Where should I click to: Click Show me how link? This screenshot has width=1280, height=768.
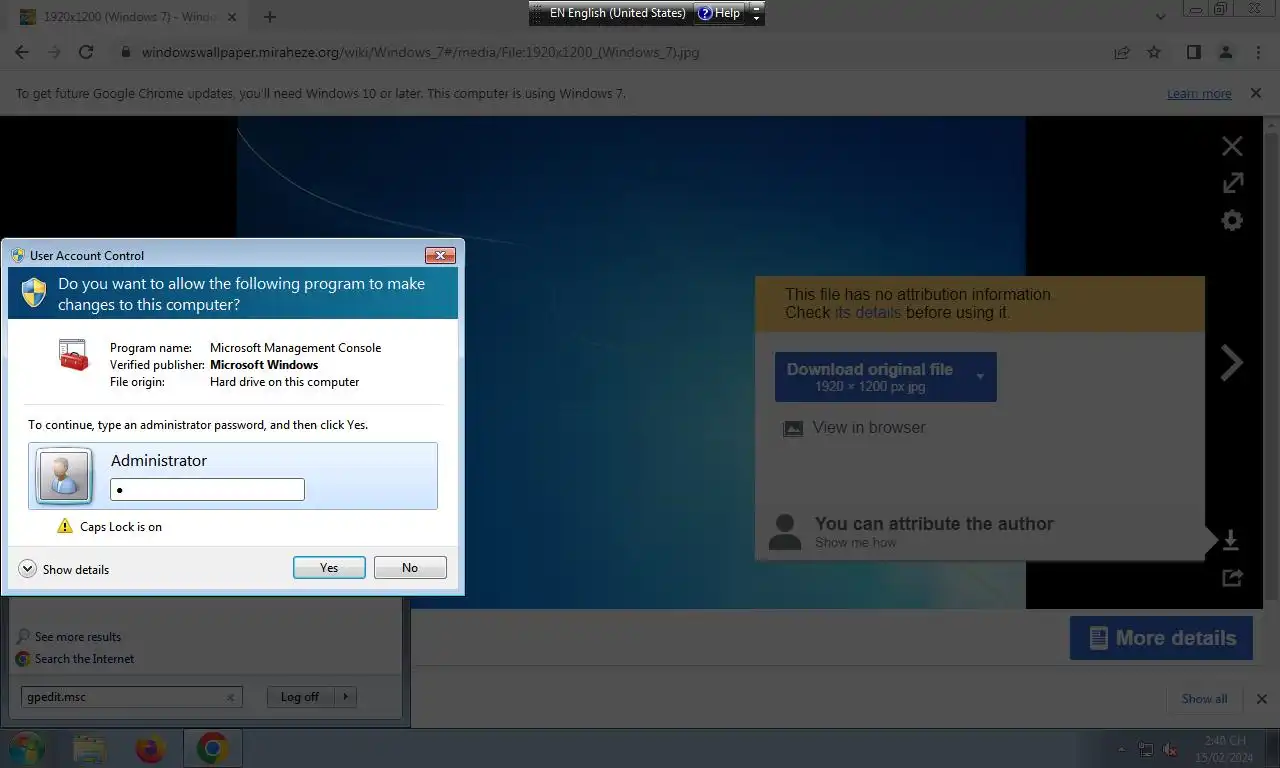[855, 542]
